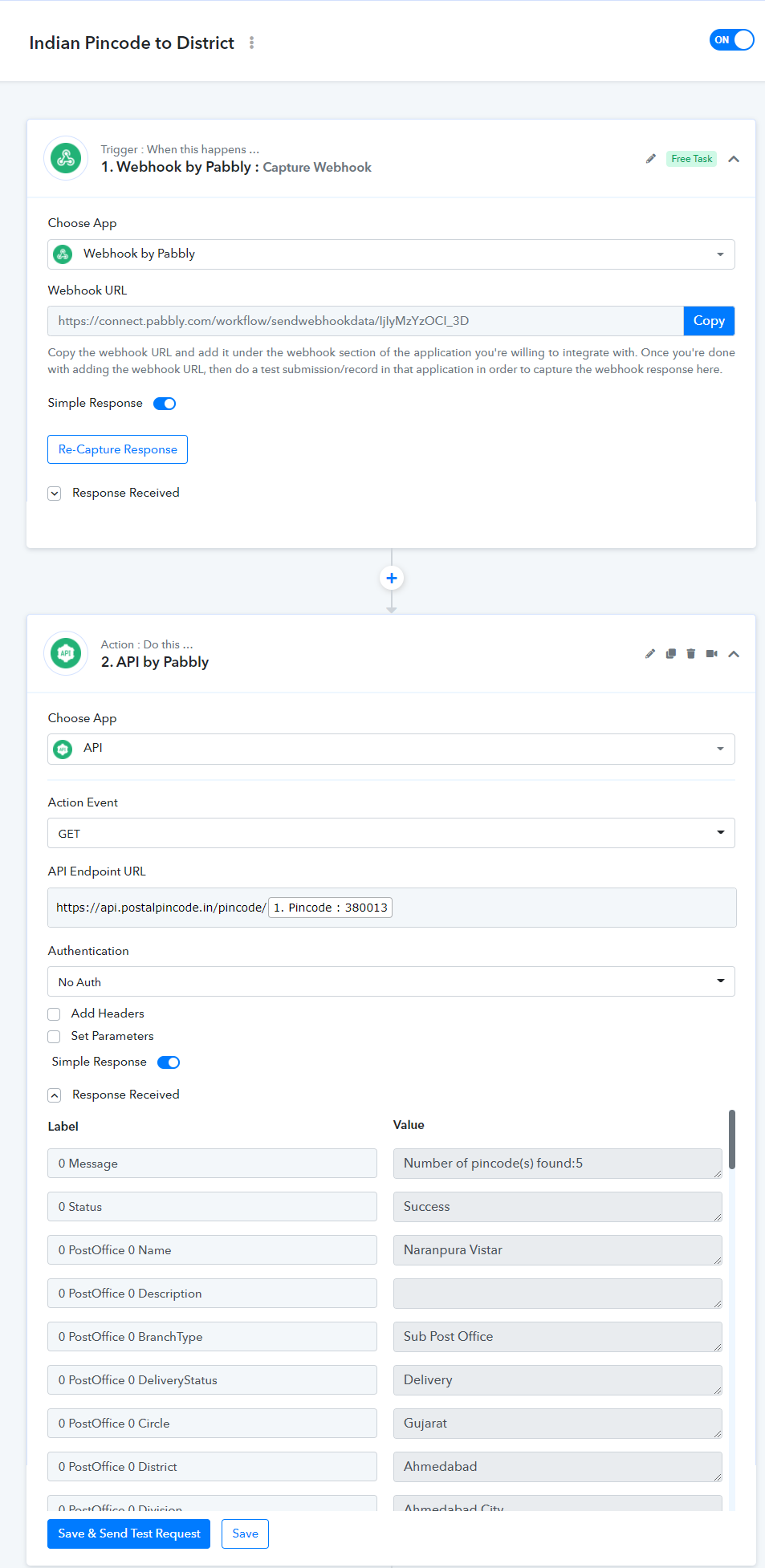Viewport: 765px width, 1568px height.
Task: Click the response list scrollbar thumb
Action: 732,1139
